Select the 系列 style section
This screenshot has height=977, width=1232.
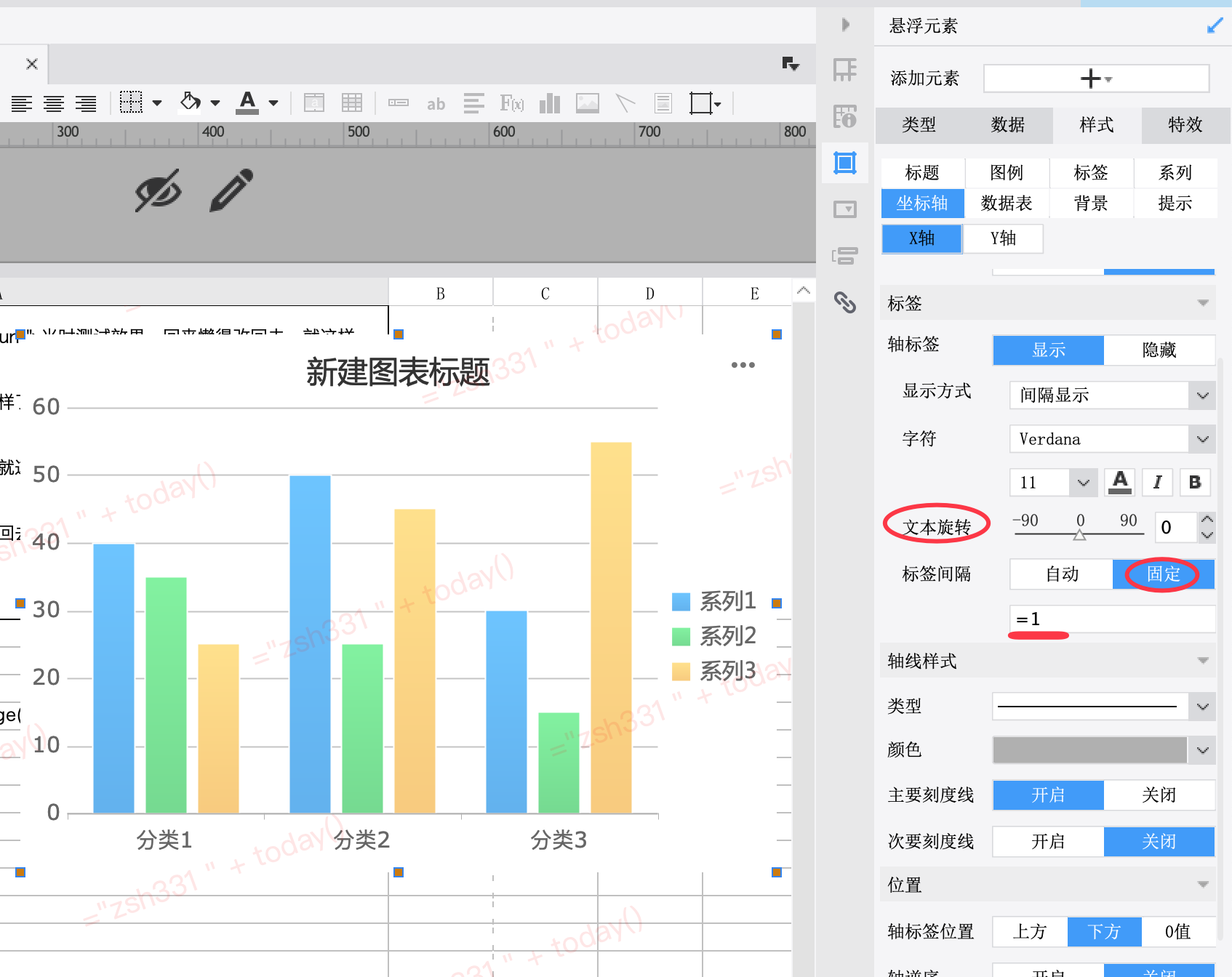click(x=1175, y=173)
